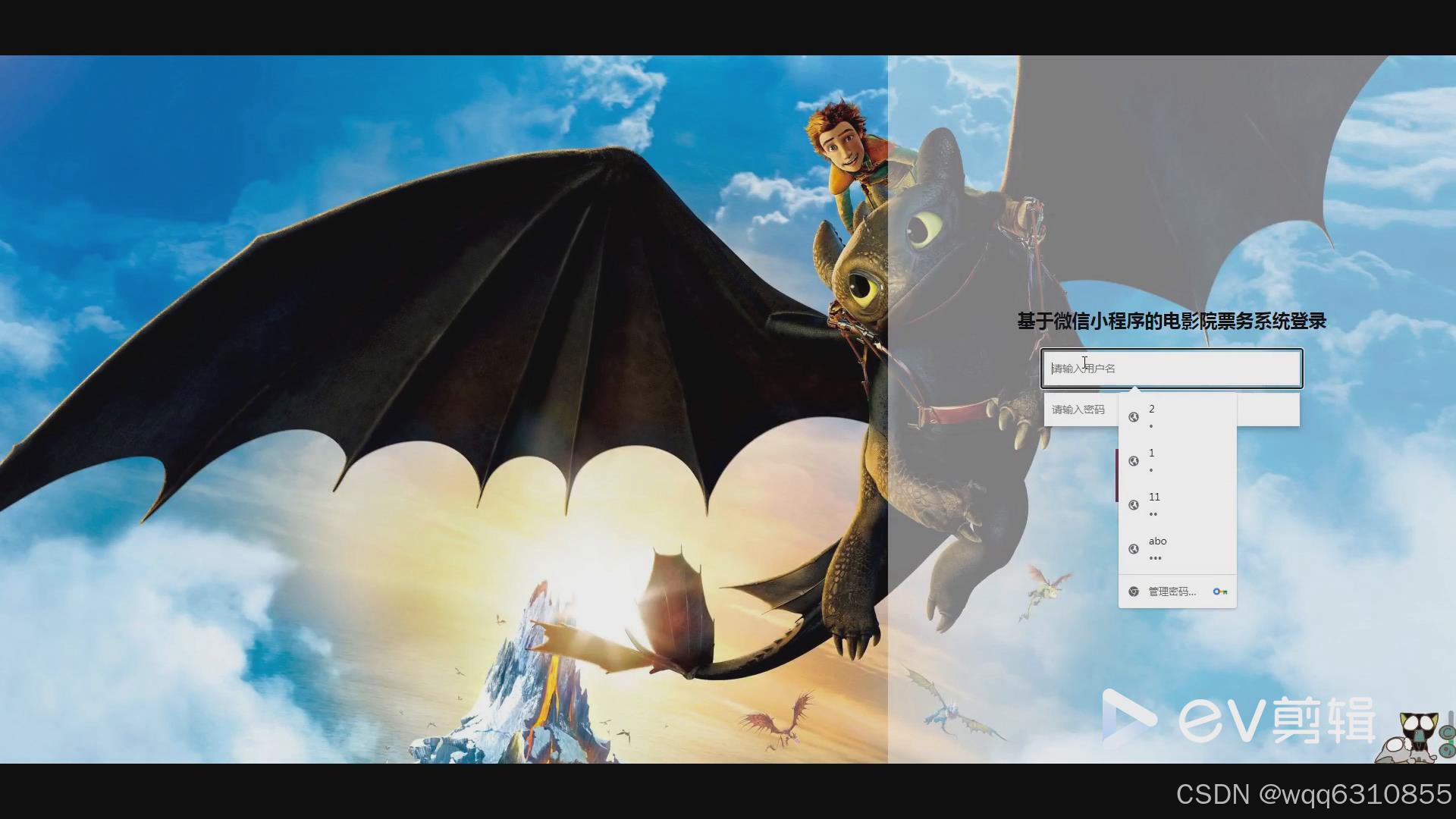1456x819 pixels.
Task: Click the 请输入密码 password field
Action: pos(1080,409)
